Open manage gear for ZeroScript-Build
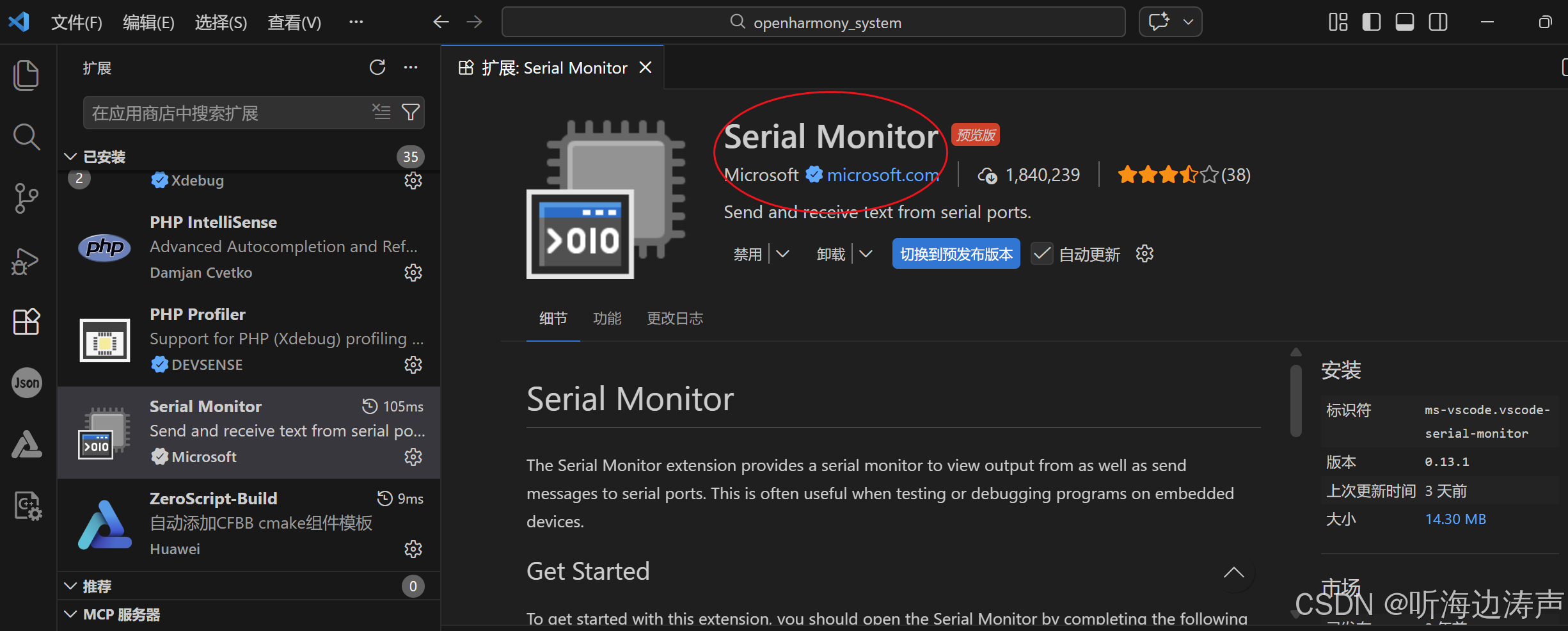Image resolution: width=1568 pixels, height=631 pixels. coord(413,549)
